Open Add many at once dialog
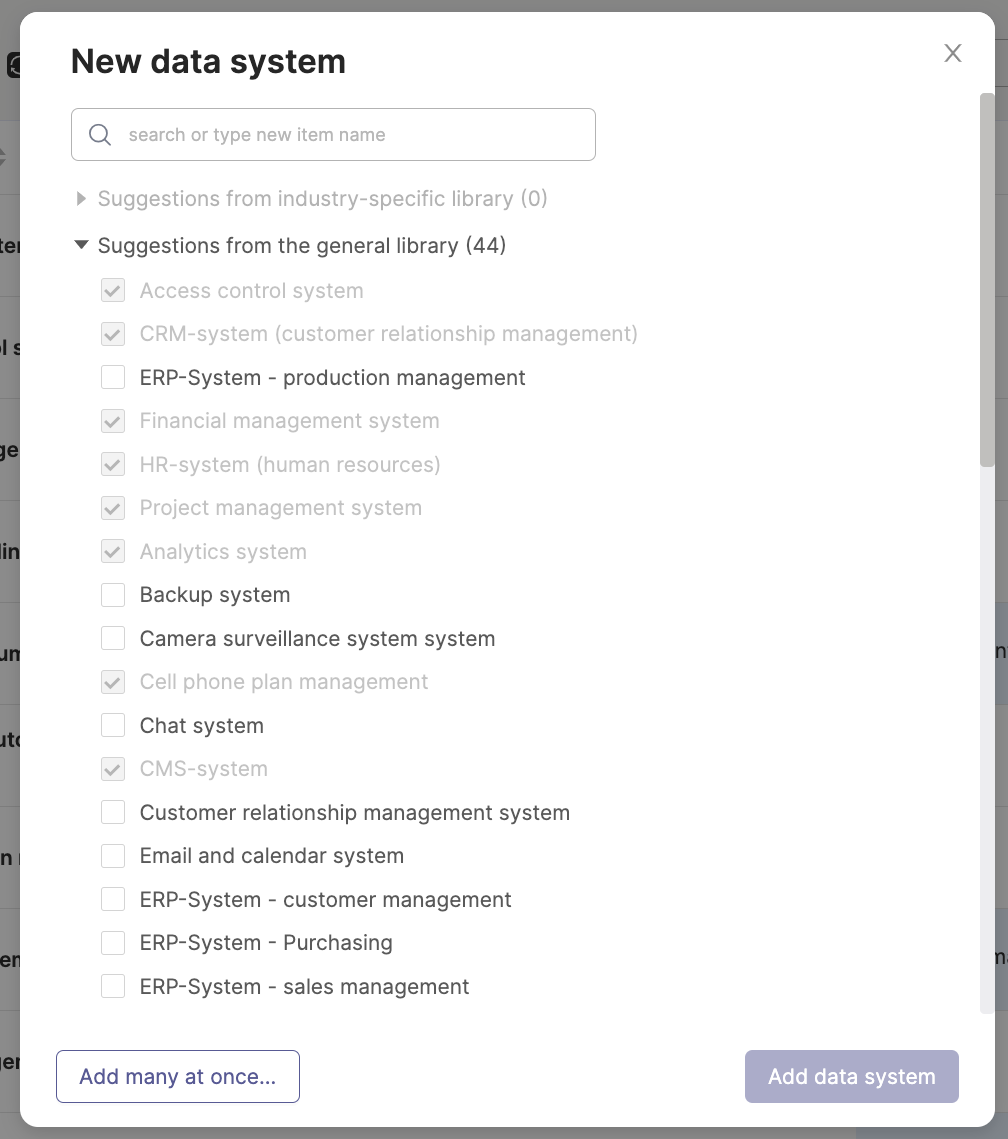Image resolution: width=1008 pixels, height=1139 pixels. click(x=178, y=1077)
